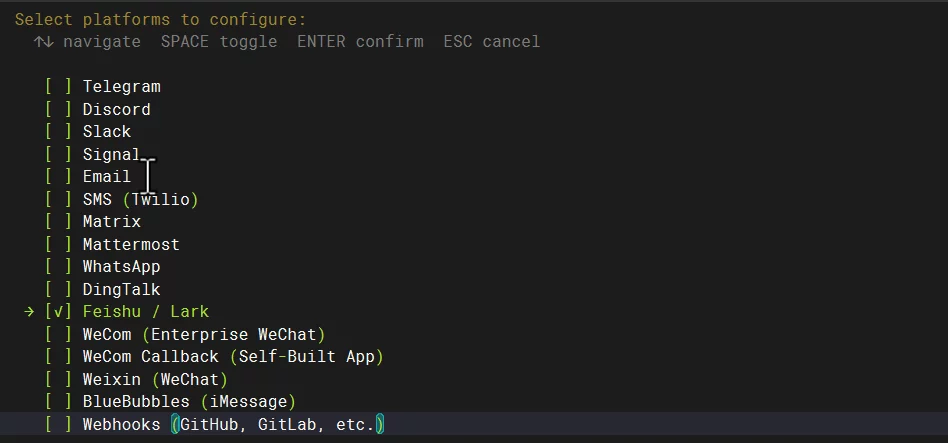
Task: Tick the Mattermost checkbox
Action: (x=58, y=244)
